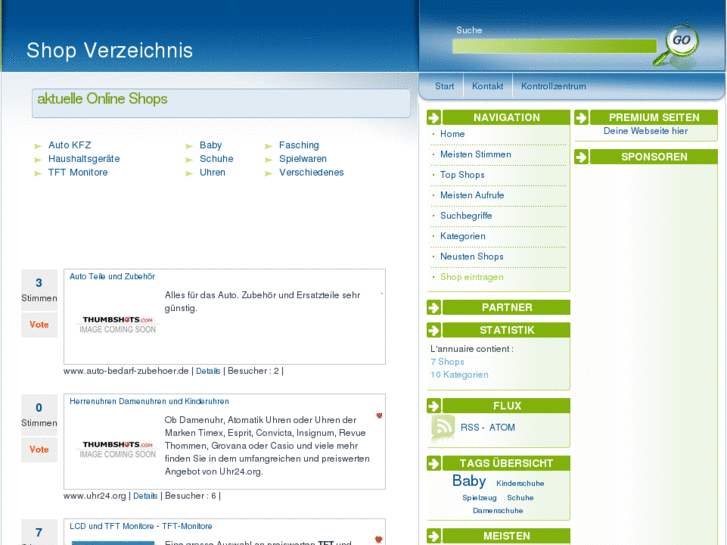Click Shop eintragen in the navigation
The image size is (727, 545).
click(x=472, y=277)
